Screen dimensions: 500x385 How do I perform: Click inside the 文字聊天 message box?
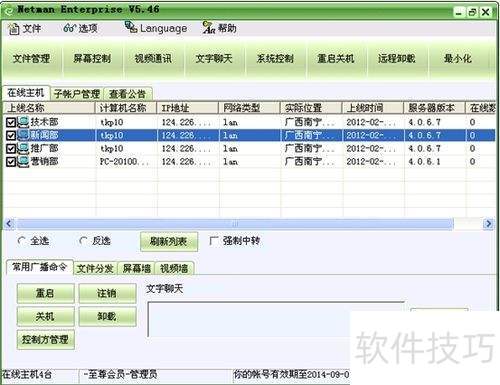click(276, 319)
